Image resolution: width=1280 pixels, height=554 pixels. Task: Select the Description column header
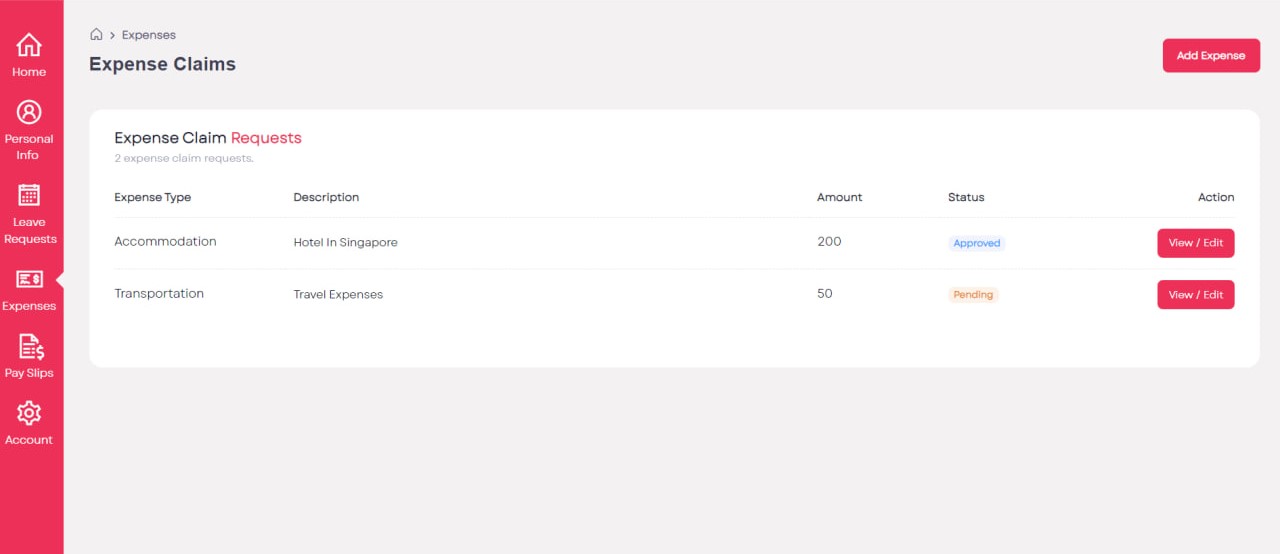[326, 197]
